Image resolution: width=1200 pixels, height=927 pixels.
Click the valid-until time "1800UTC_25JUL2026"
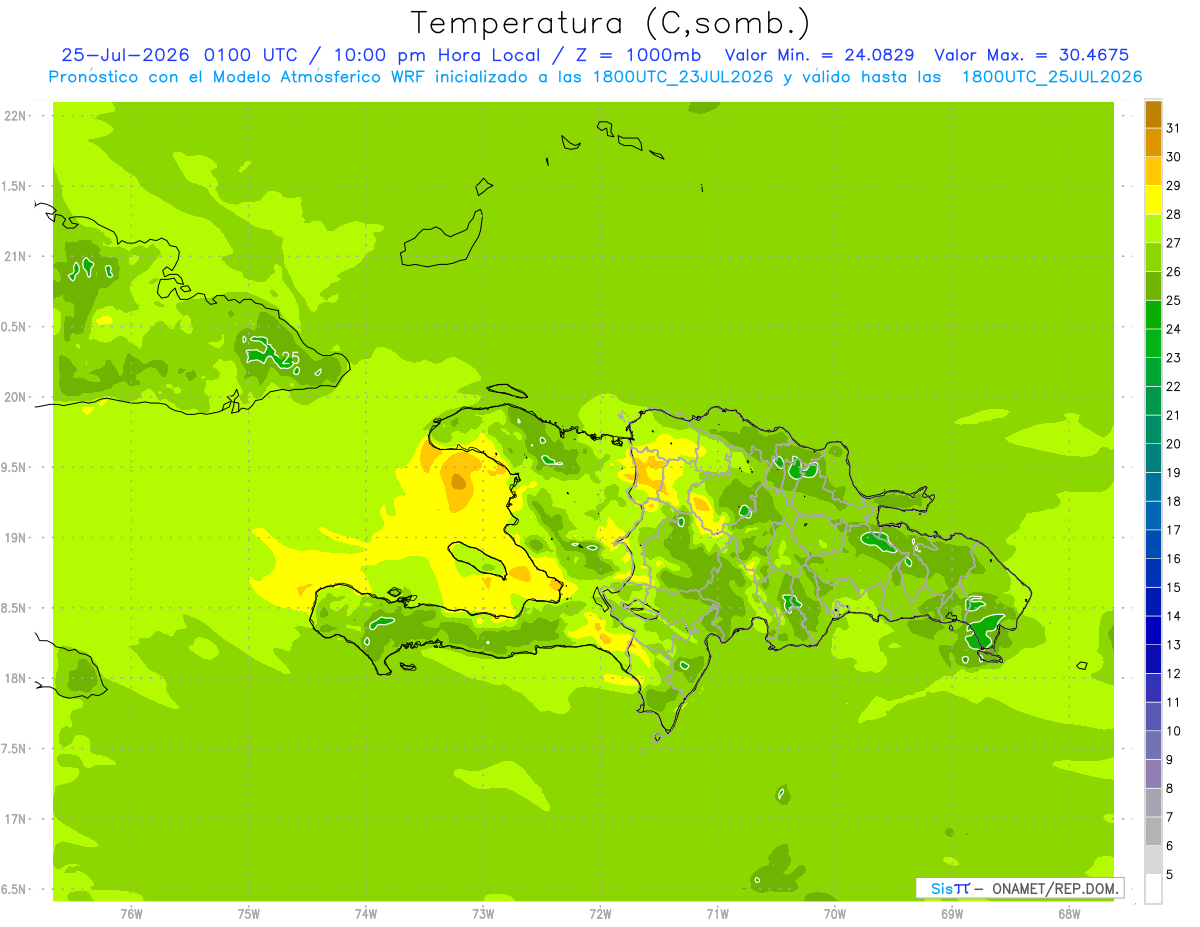[1052, 77]
